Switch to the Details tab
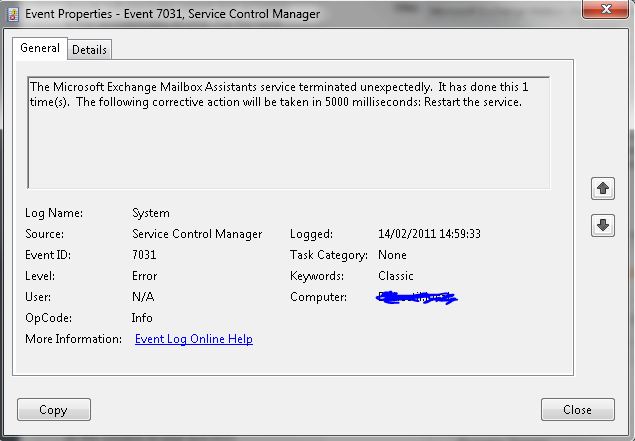635x441 pixels. pyautogui.click(x=89, y=50)
